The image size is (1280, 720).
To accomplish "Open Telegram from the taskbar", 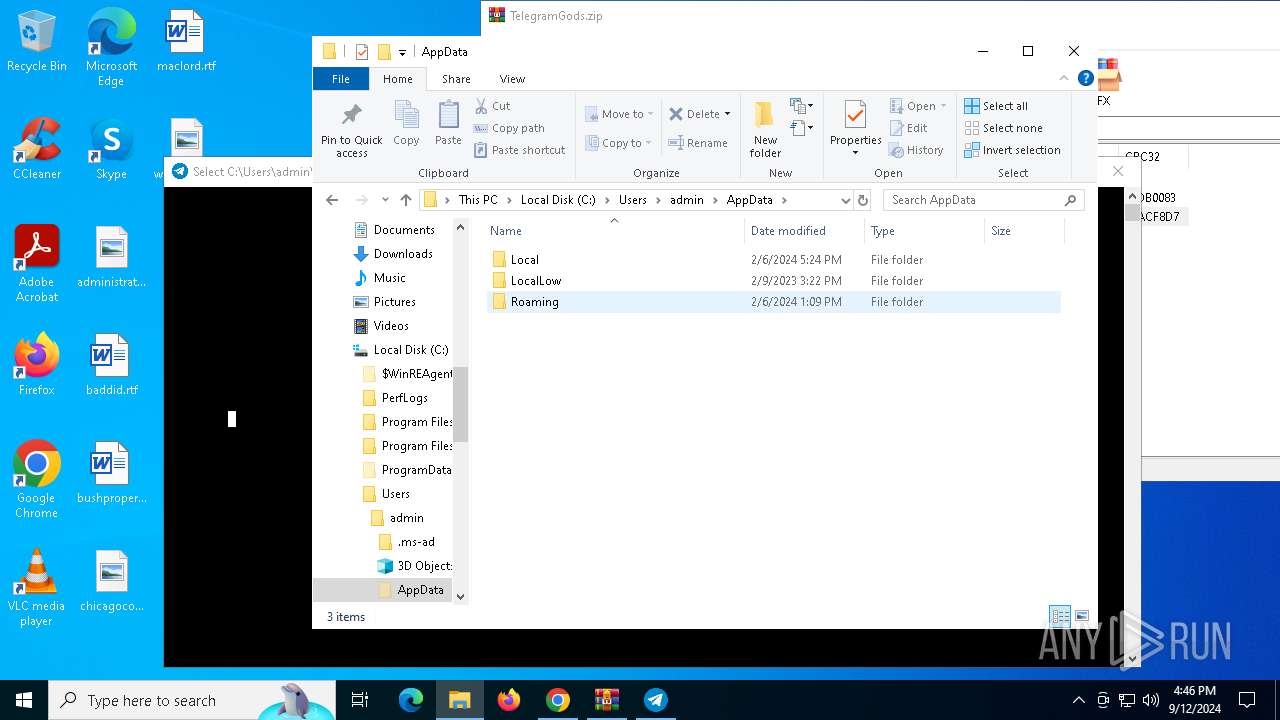I will [x=656, y=700].
